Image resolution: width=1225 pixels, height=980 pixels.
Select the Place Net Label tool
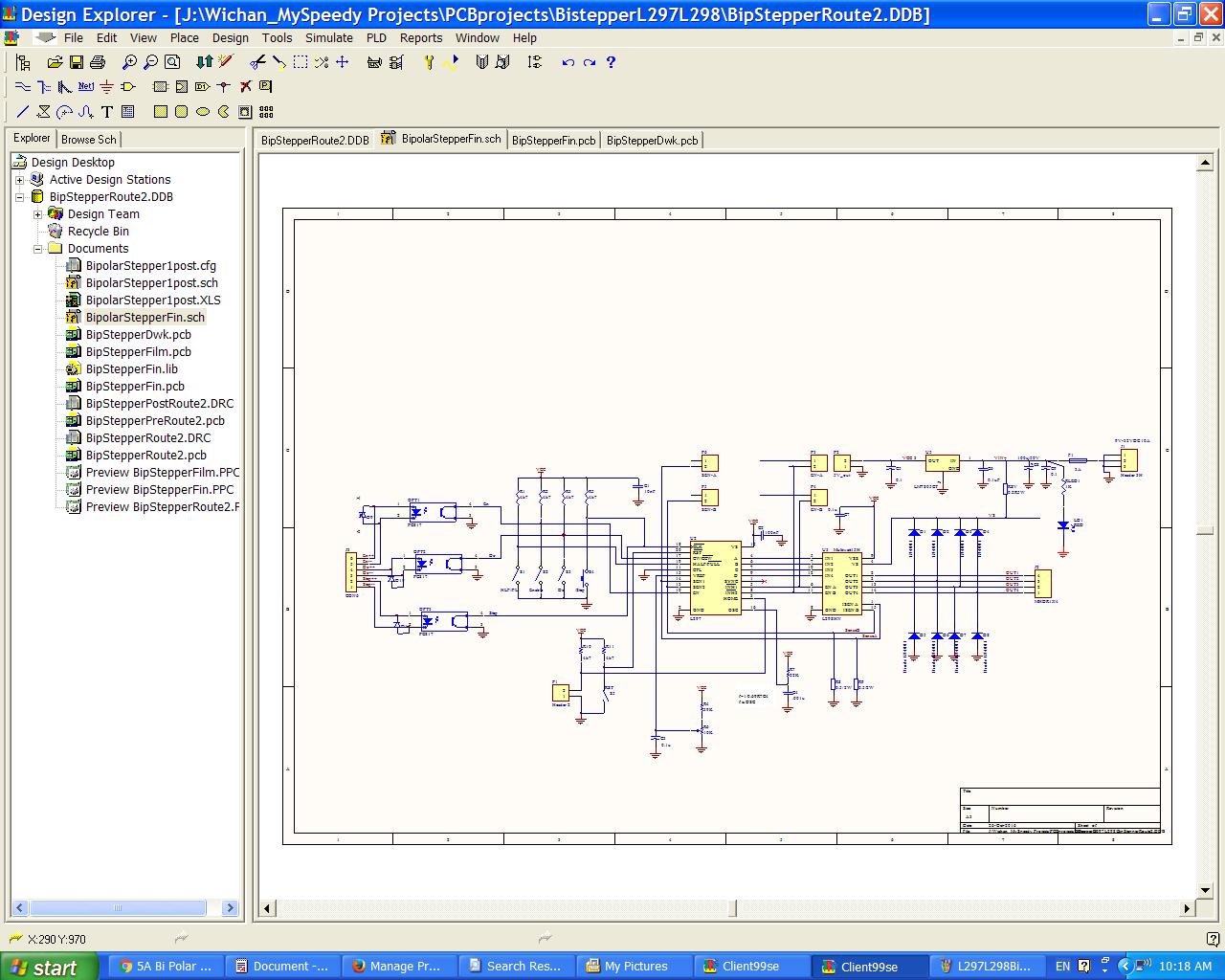pyautogui.click(x=84, y=86)
